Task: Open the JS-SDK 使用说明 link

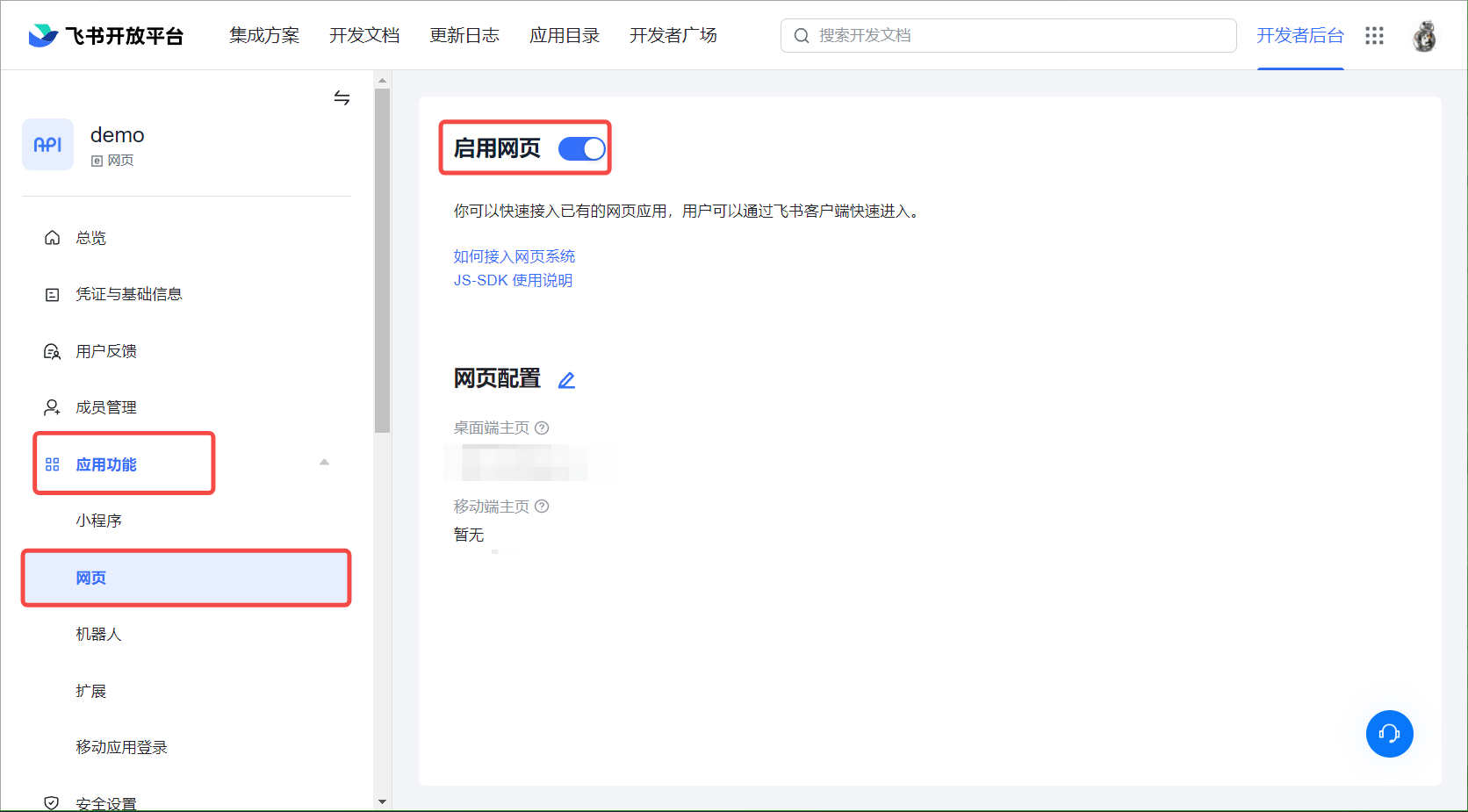Action: click(x=513, y=280)
